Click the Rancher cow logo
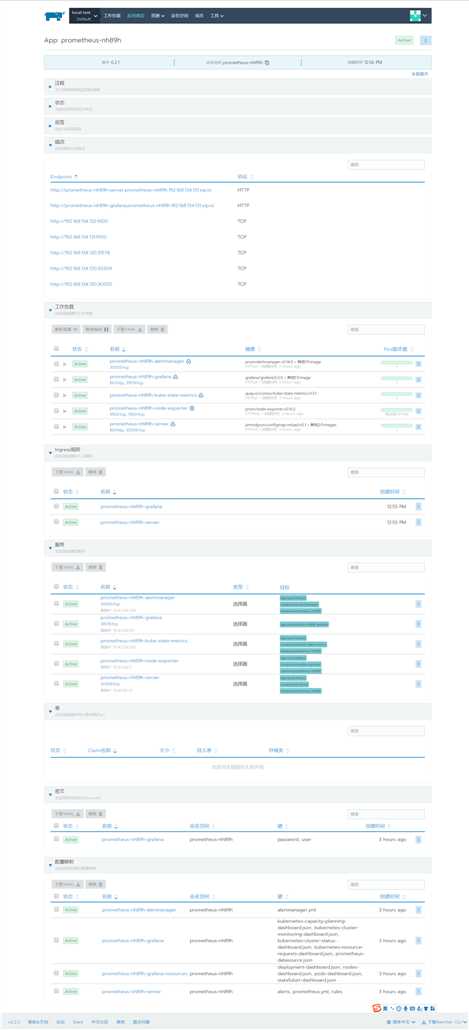This screenshot has height=1030, width=469. coord(56,15)
